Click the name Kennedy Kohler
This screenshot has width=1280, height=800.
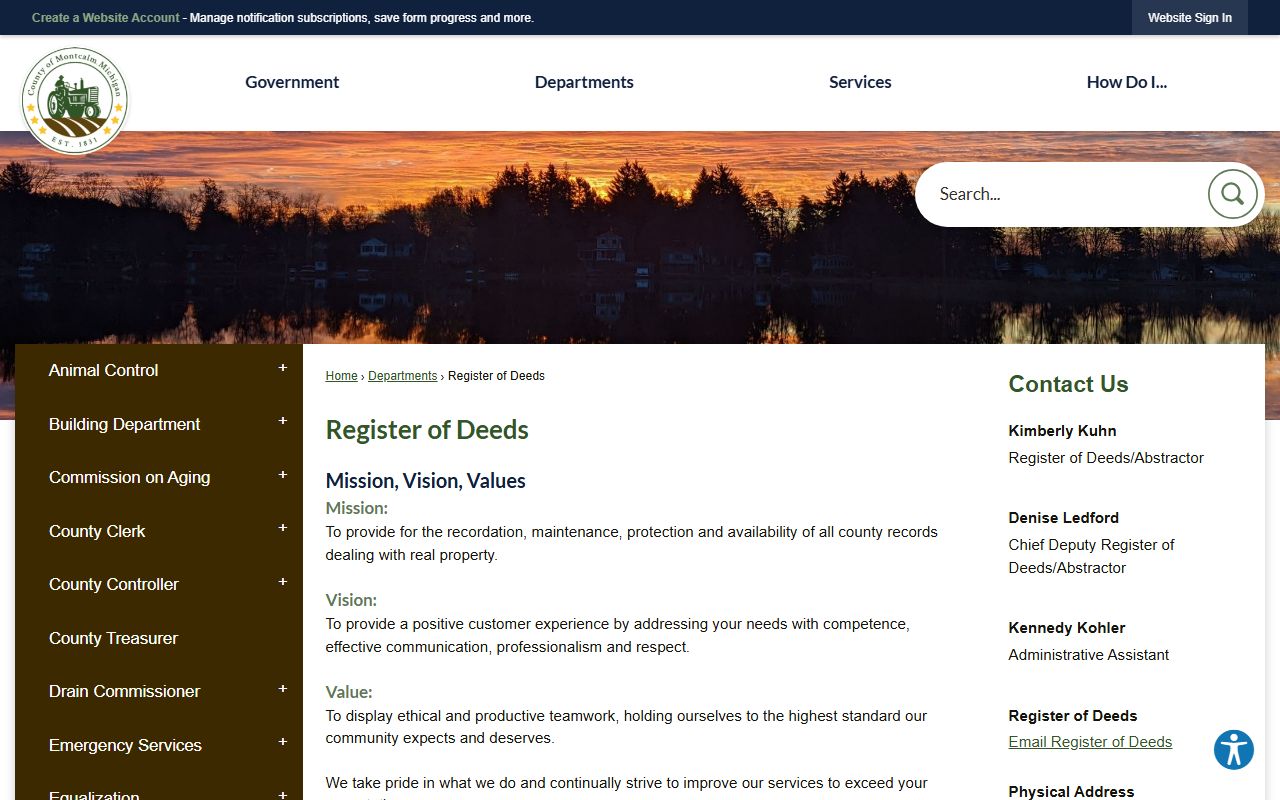[1067, 628]
